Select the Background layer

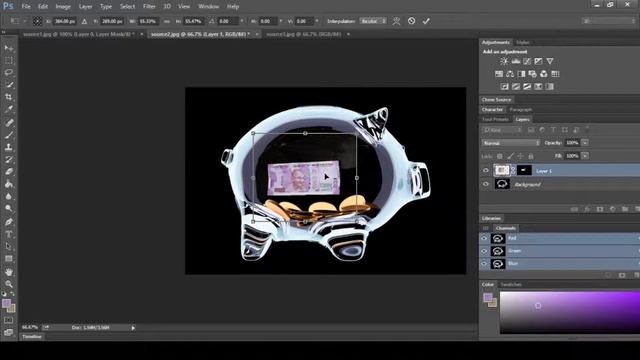(560, 184)
